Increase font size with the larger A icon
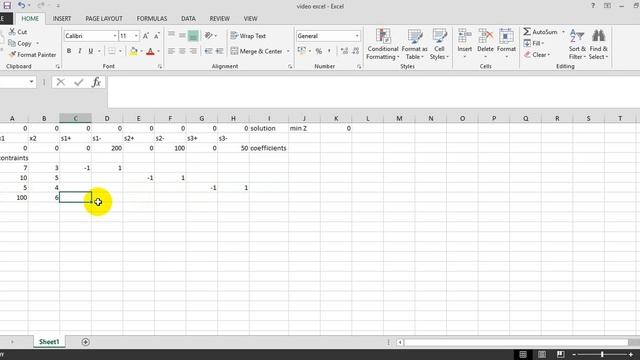Screen dimensions: 640x360 pos(146,36)
